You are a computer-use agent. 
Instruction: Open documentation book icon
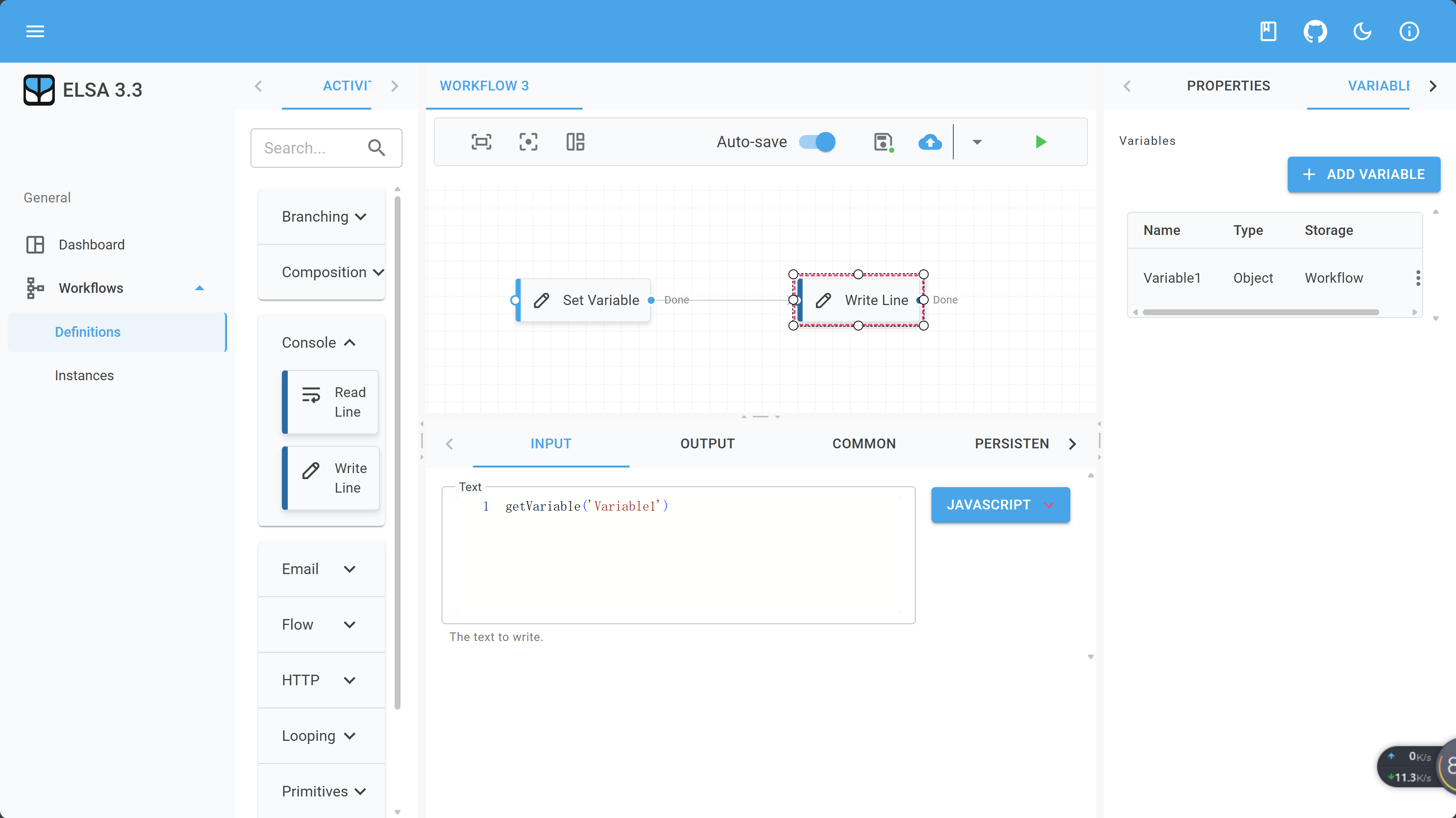(1268, 31)
